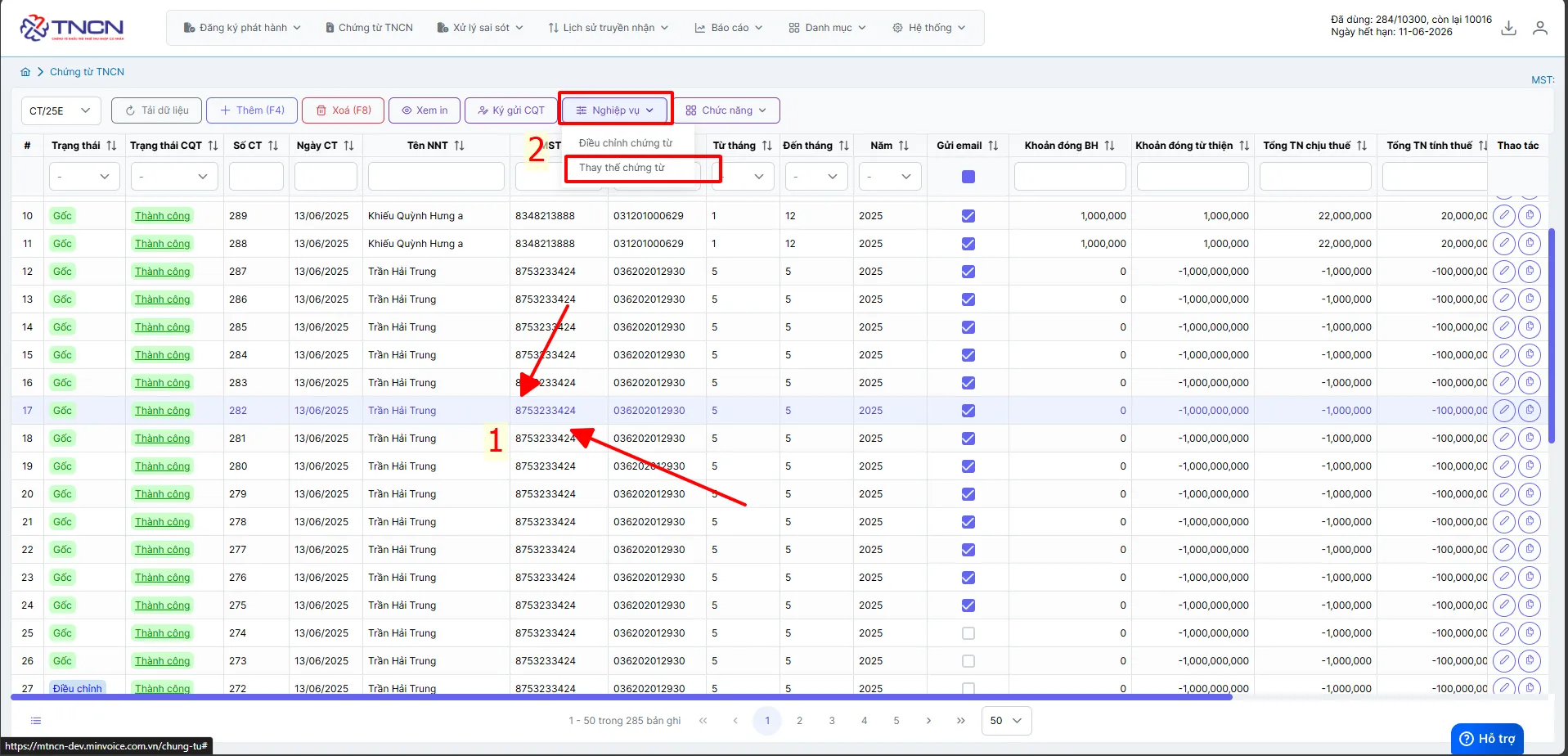Go to home via breadcrumb icon

pos(25,72)
